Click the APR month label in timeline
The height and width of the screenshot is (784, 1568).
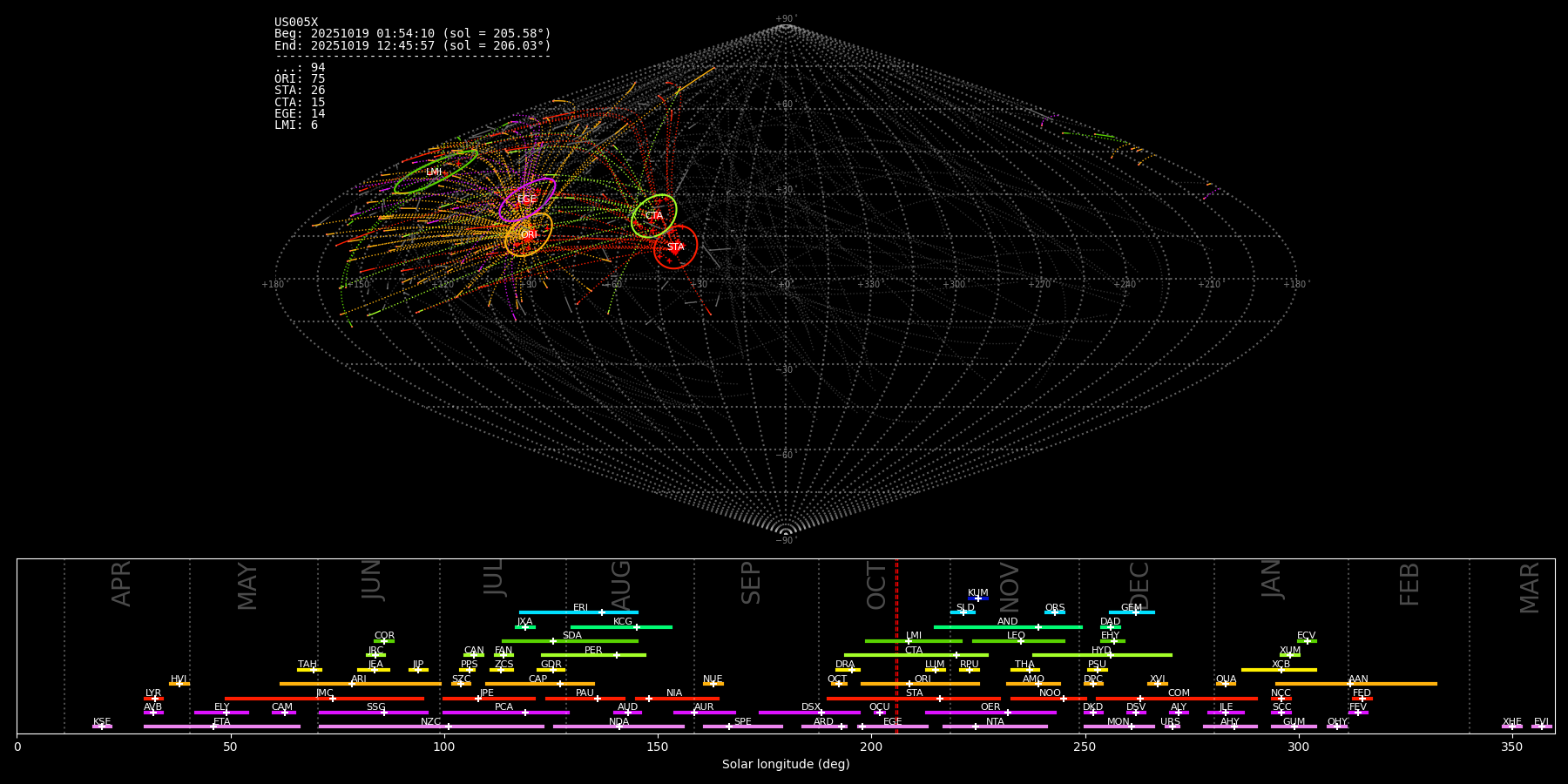tap(121, 584)
